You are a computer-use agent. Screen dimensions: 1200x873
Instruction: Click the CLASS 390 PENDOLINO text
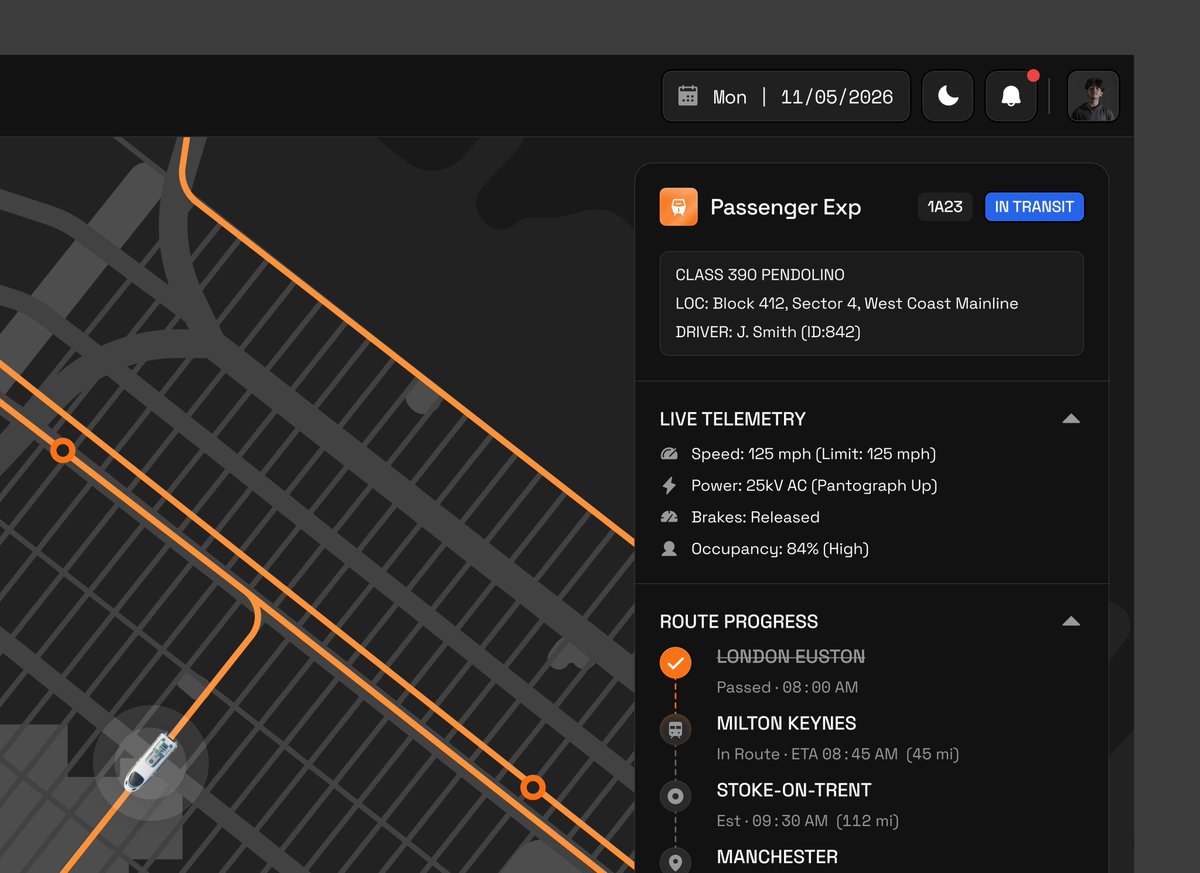pos(760,275)
